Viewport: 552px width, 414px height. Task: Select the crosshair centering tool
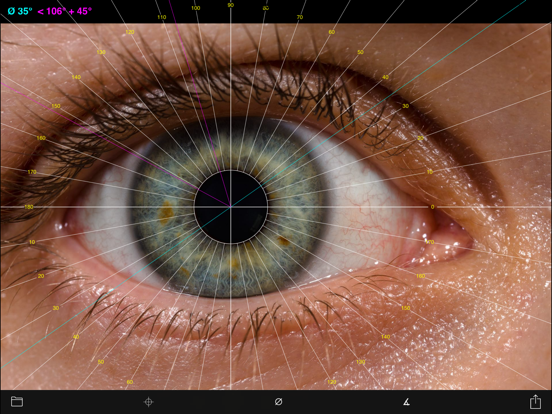click(x=149, y=402)
